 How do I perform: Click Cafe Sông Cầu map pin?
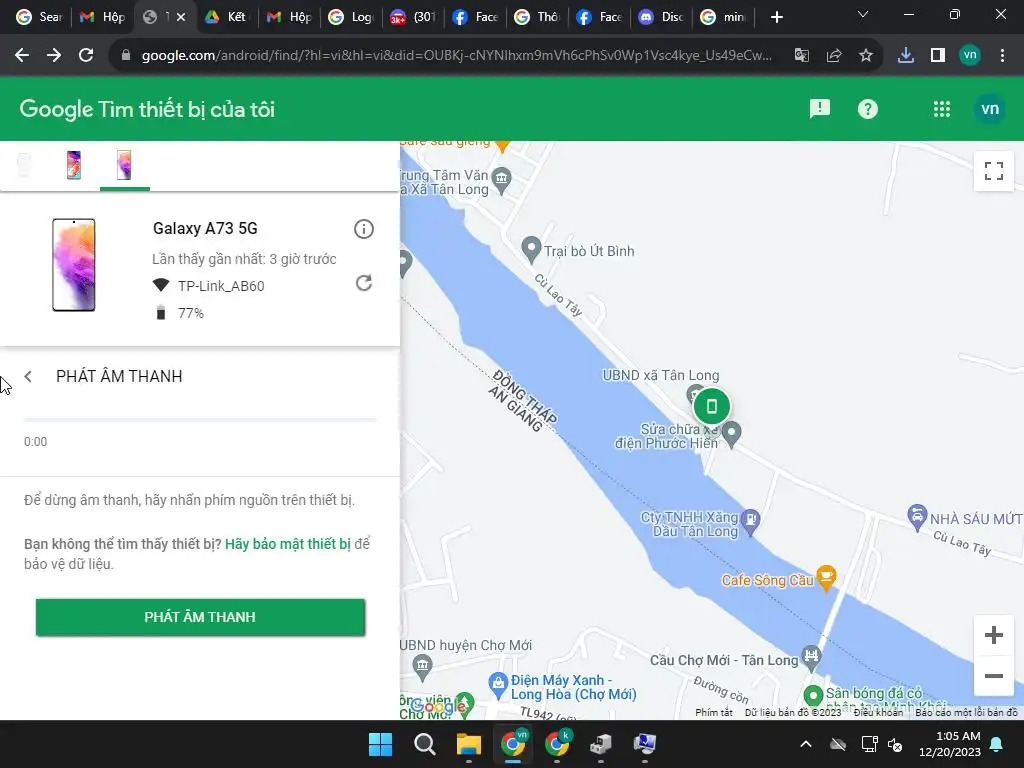826,577
